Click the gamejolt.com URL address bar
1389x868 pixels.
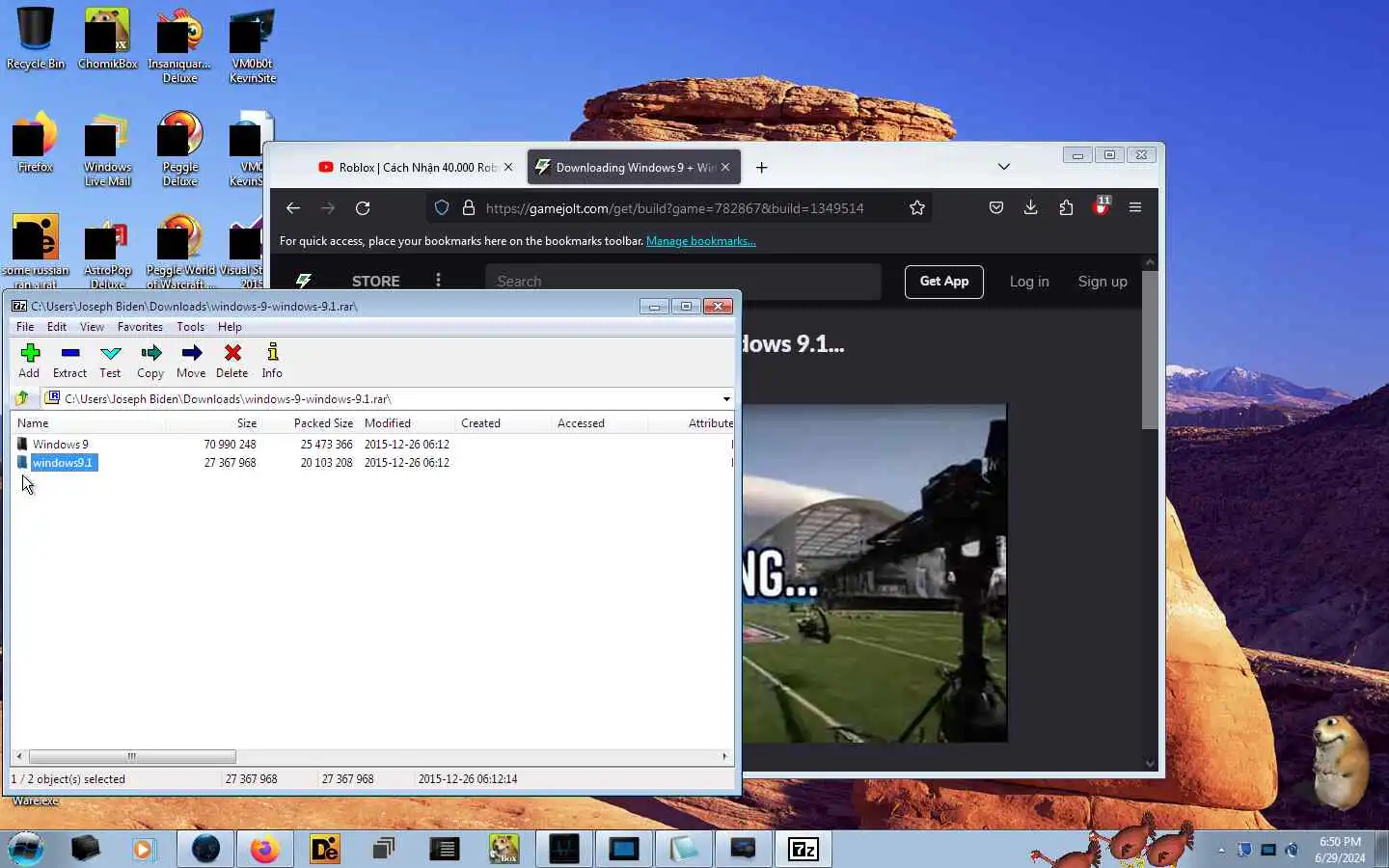click(675, 208)
